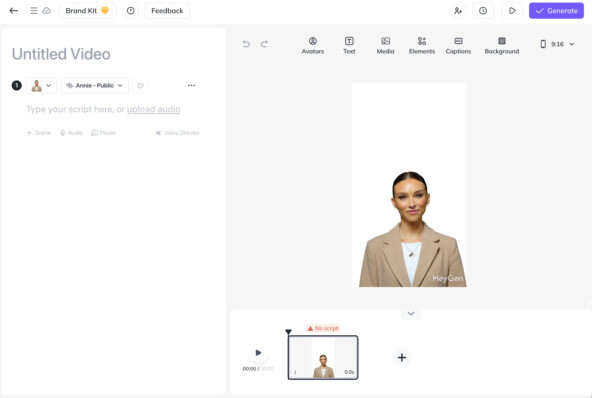The image size is (592, 398).
Task: Select the avatar on the canvas
Action: point(412,230)
